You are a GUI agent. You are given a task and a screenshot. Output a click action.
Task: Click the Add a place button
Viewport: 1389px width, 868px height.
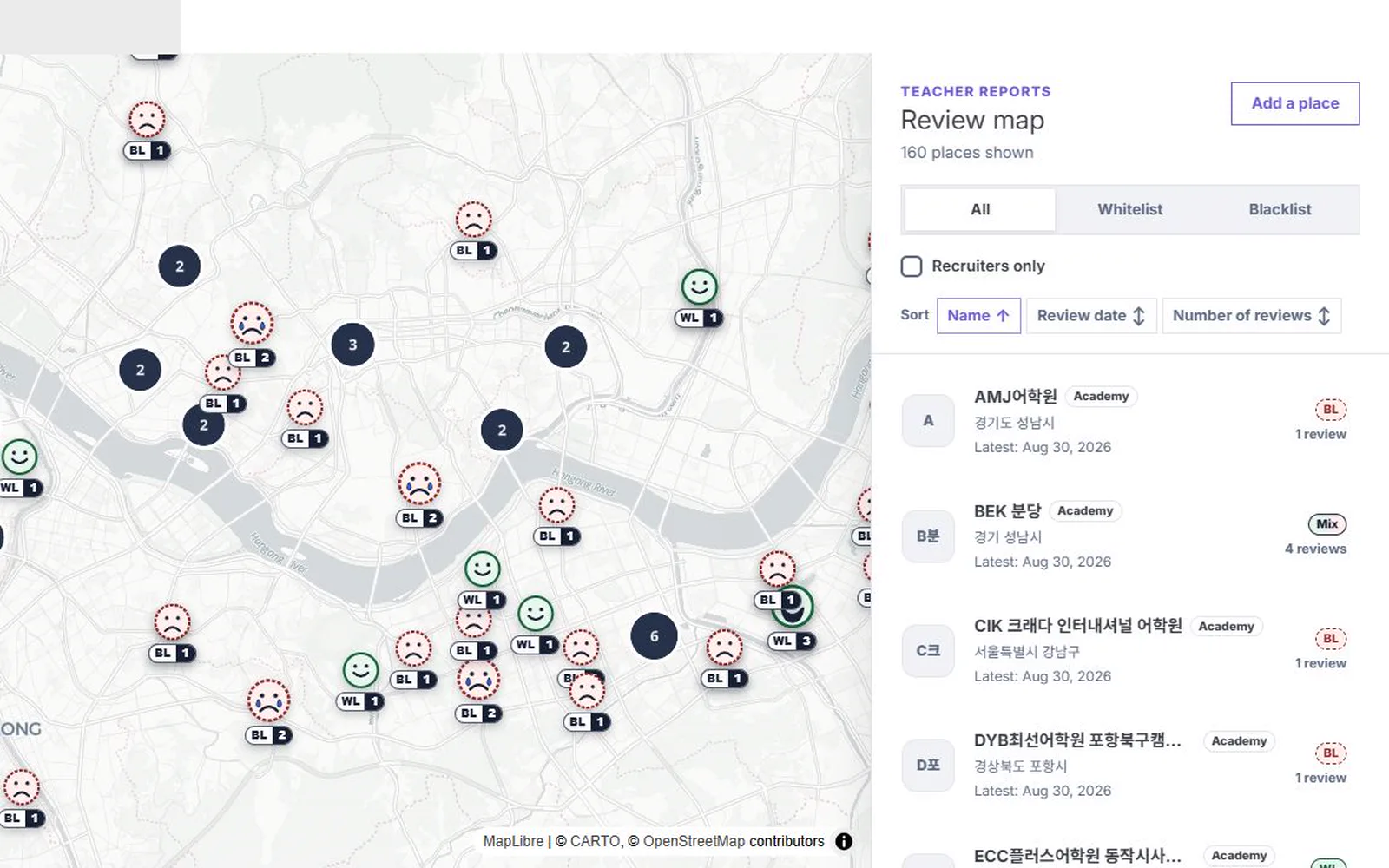point(1295,103)
